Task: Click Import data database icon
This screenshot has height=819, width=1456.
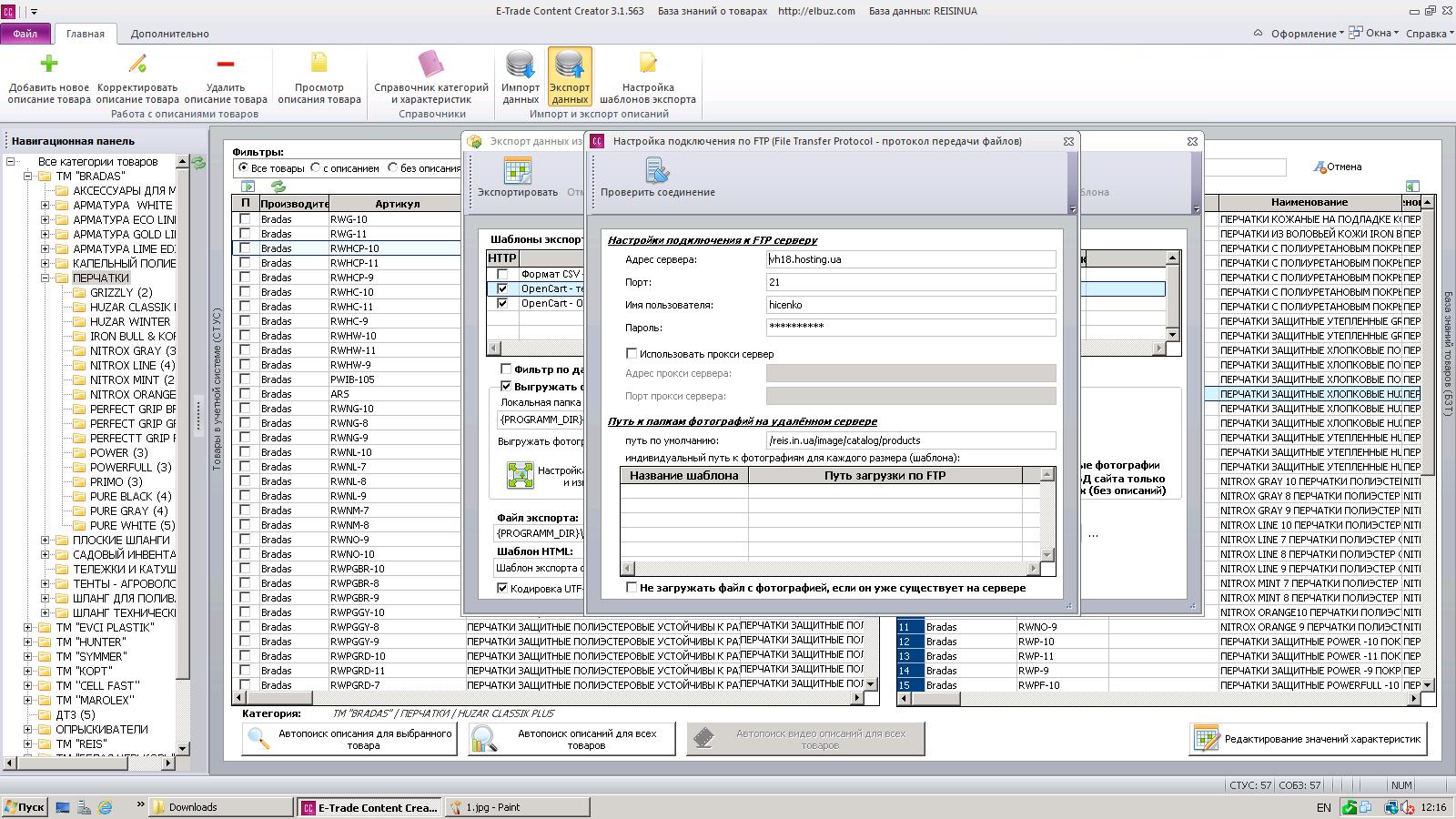Action: click(x=521, y=65)
